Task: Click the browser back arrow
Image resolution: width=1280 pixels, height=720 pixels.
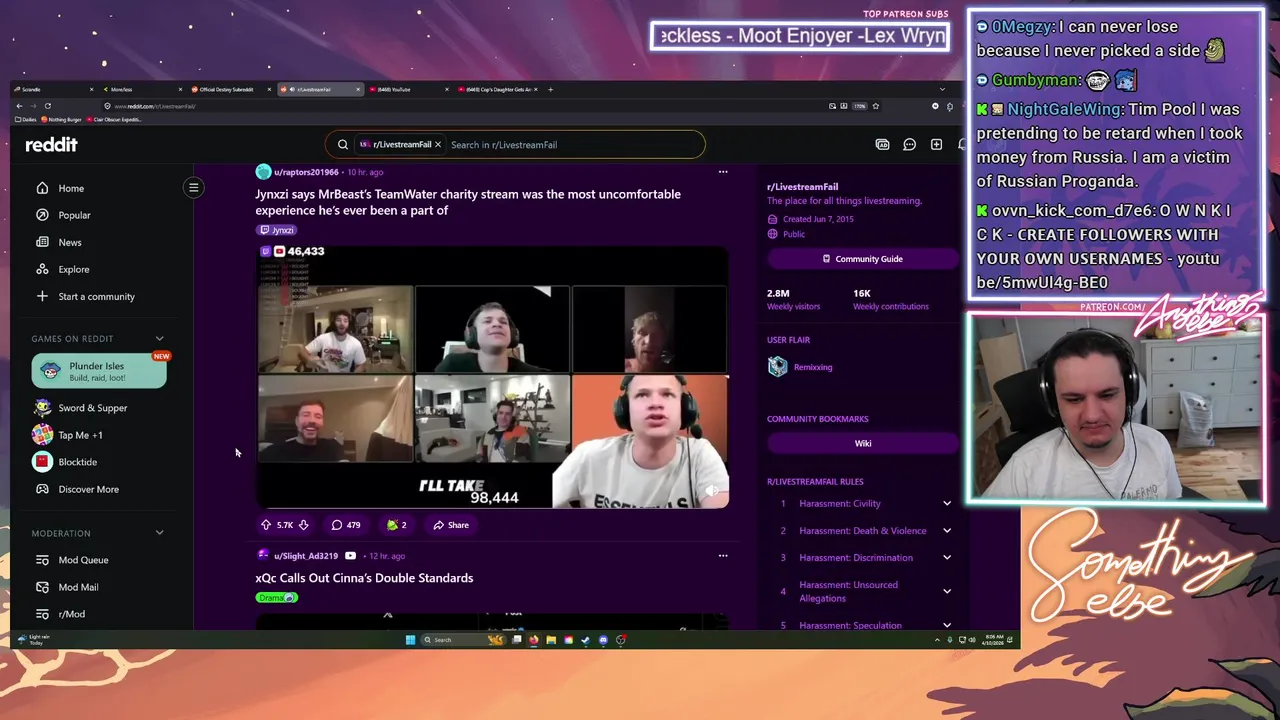Action: coord(18,106)
